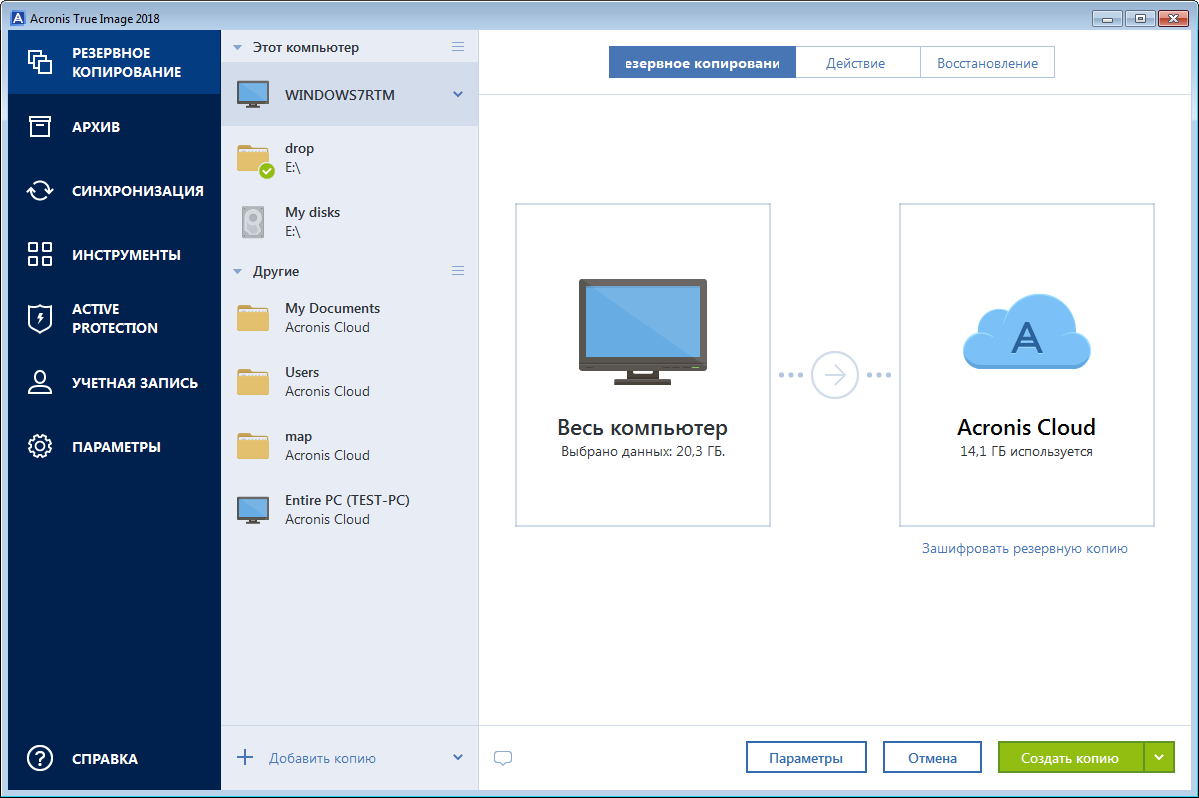Open the Создать копию dropdown arrow
Viewport: 1199px width, 798px height.
coord(1159,757)
